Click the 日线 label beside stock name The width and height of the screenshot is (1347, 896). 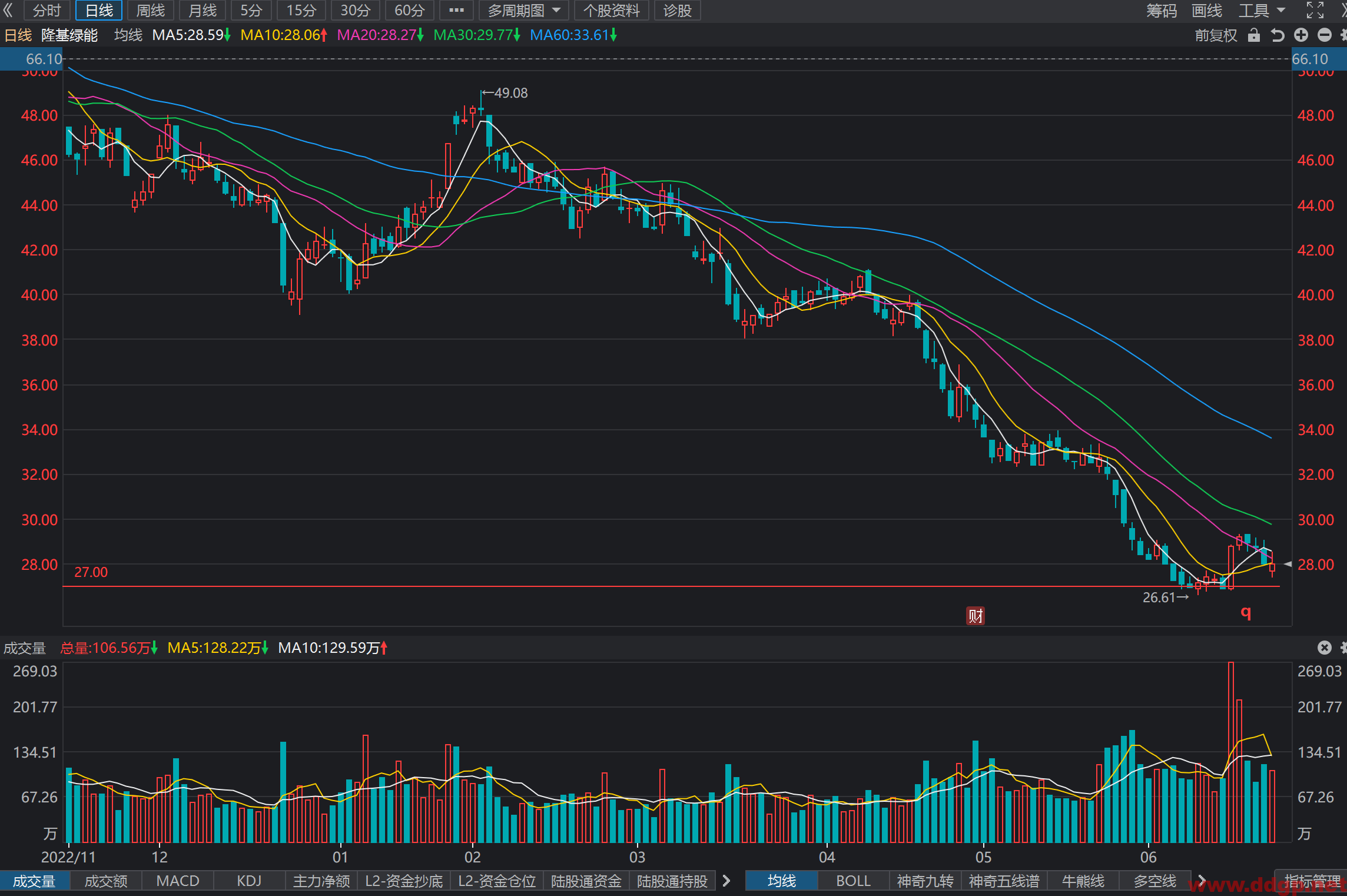(18, 35)
